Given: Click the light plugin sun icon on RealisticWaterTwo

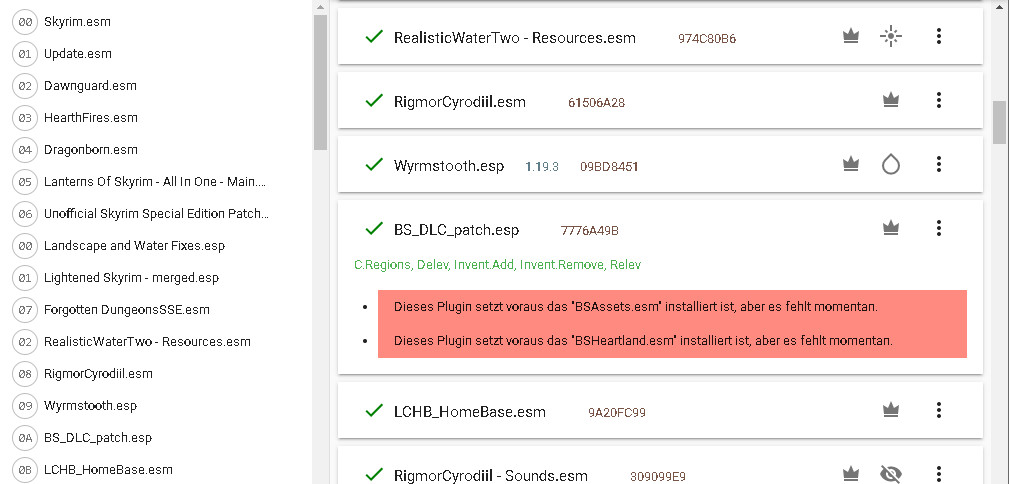Looking at the screenshot, I should pos(890,37).
